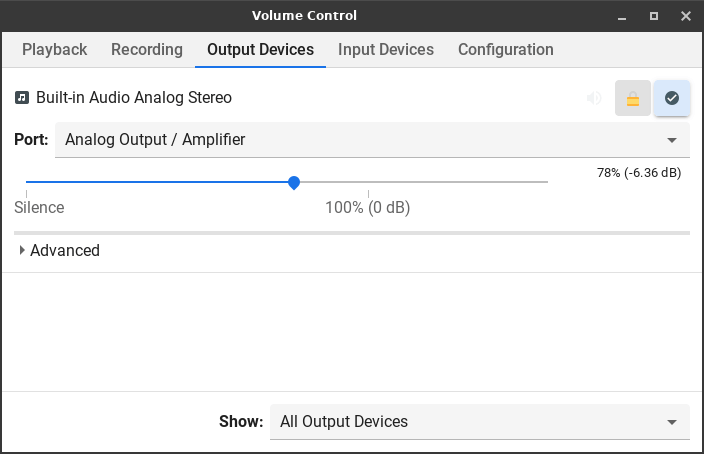Click the volume slider handle
The height and width of the screenshot is (454, 704).
tap(294, 182)
